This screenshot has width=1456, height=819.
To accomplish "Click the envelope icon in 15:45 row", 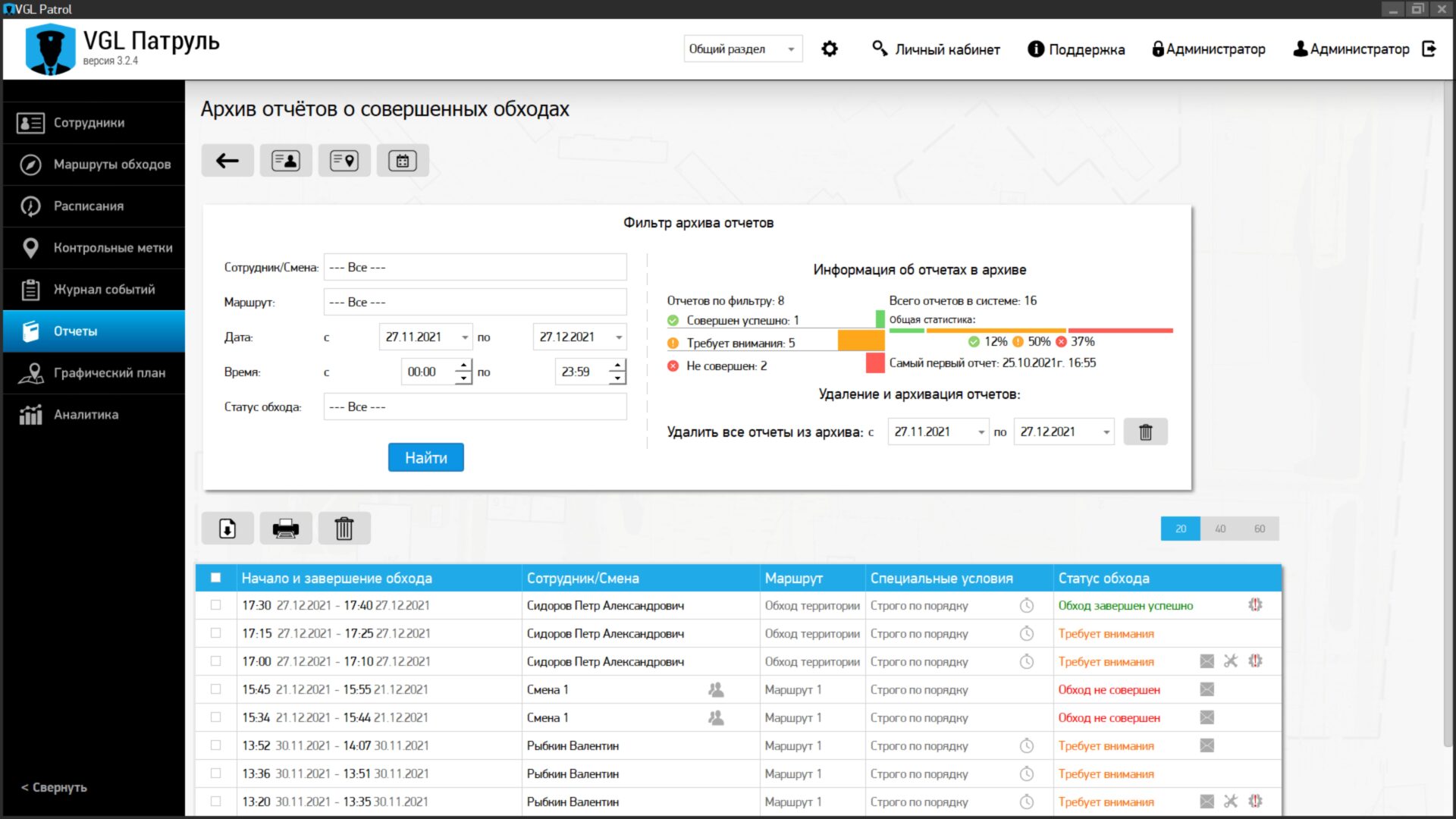I will tap(1207, 689).
